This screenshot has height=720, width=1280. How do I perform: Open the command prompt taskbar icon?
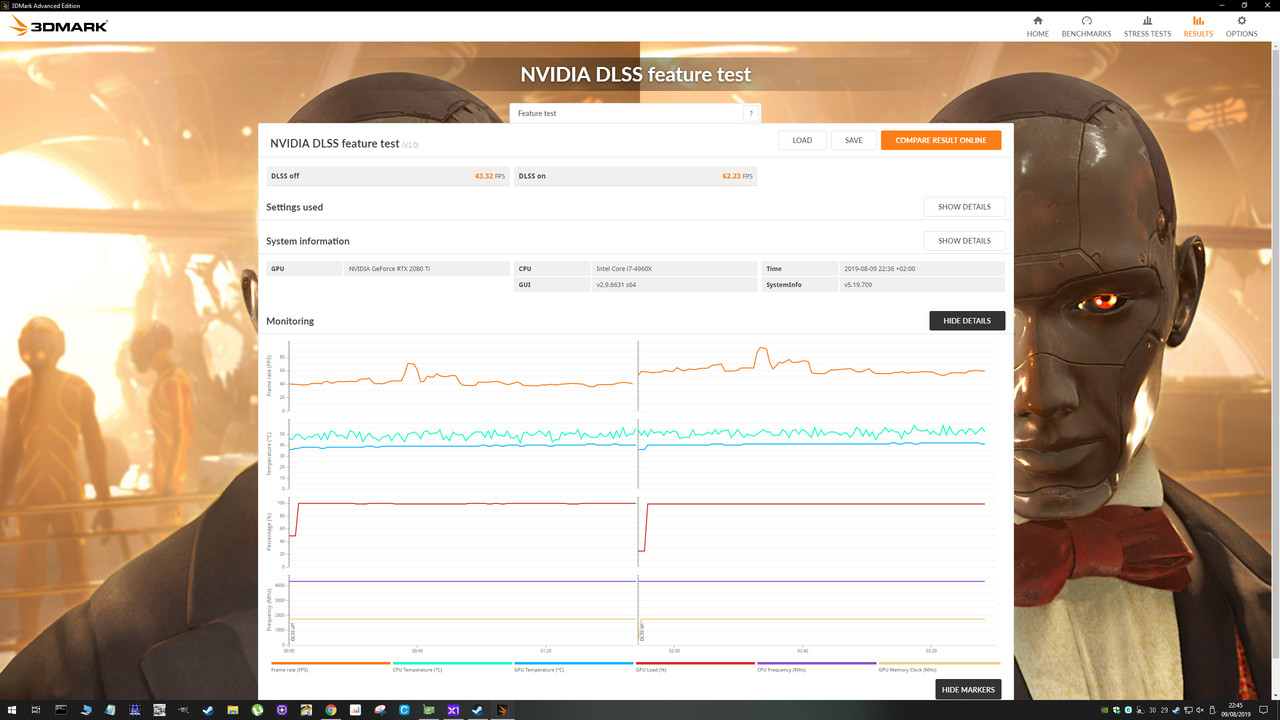click(61, 710)
